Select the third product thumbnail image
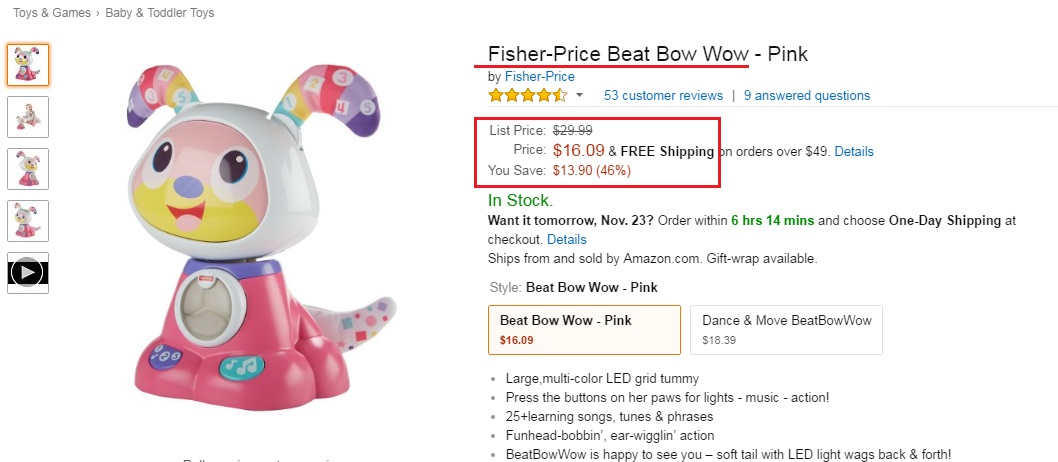The image size is (1058, 462). [28, 169]
